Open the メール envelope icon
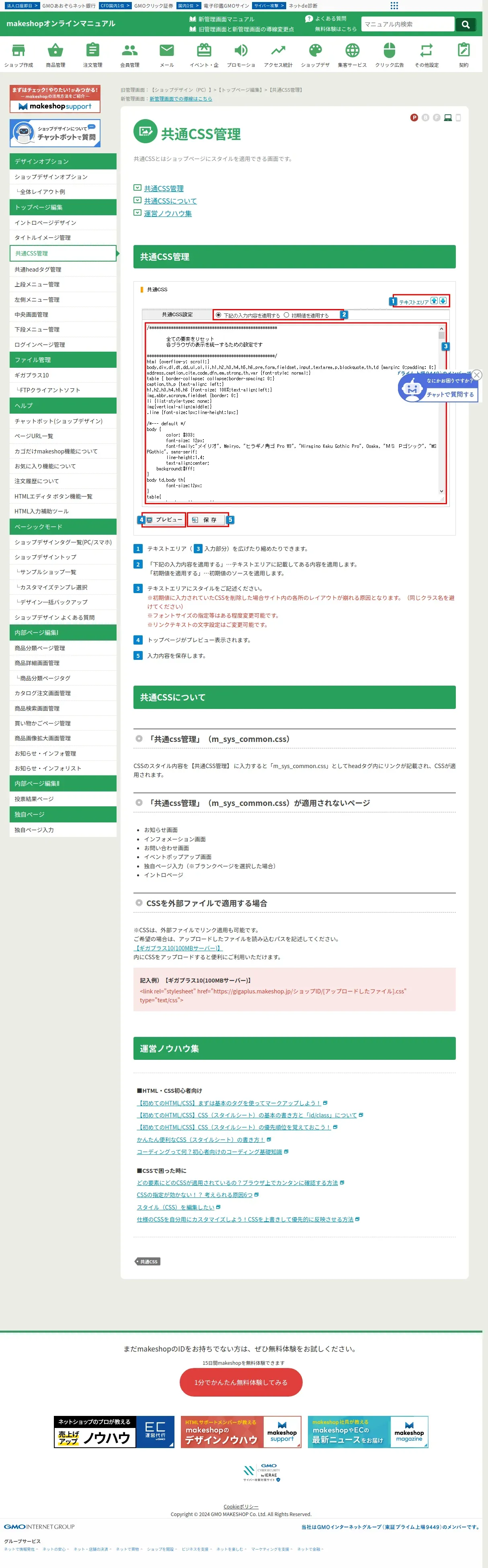Image resolution: width=488 pixels, height=1568 pixels. point(167,51)
